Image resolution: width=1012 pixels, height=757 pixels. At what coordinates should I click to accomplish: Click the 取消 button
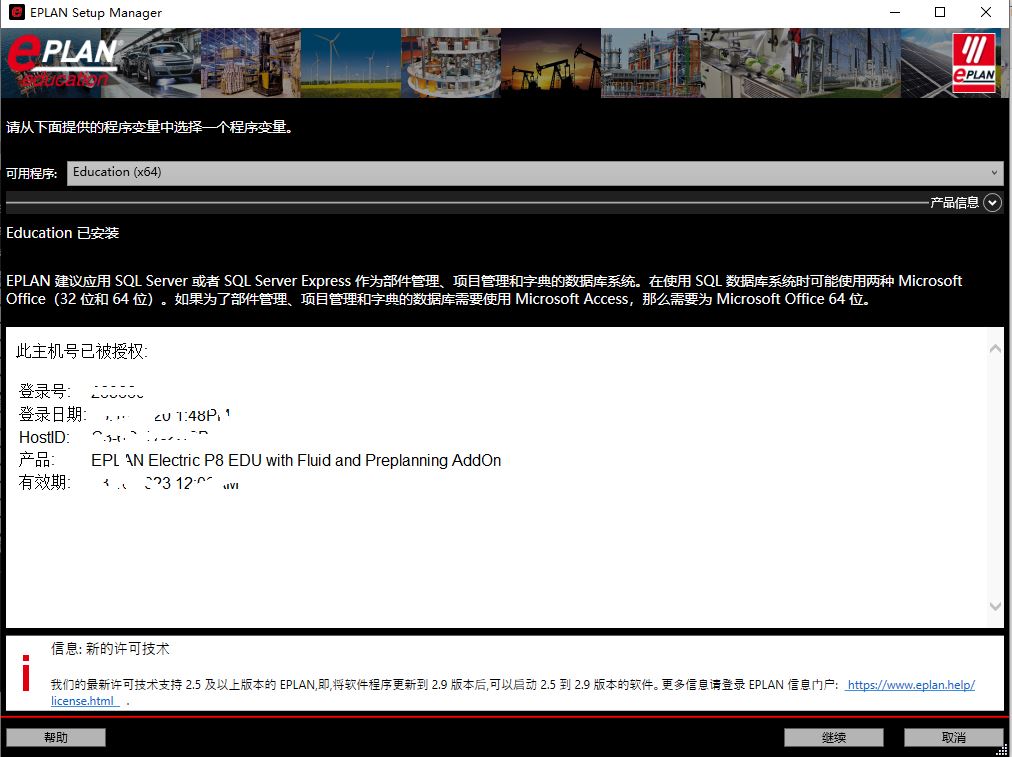pyautogui.click(x=953, y=738)
